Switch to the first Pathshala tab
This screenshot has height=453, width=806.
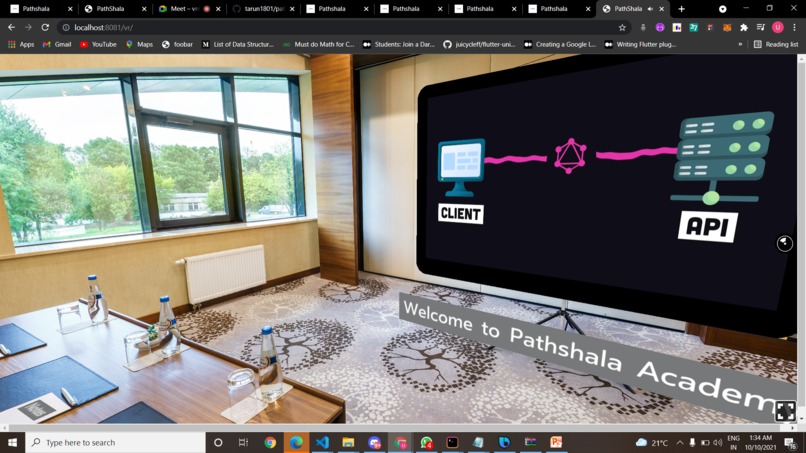point(41,9)
